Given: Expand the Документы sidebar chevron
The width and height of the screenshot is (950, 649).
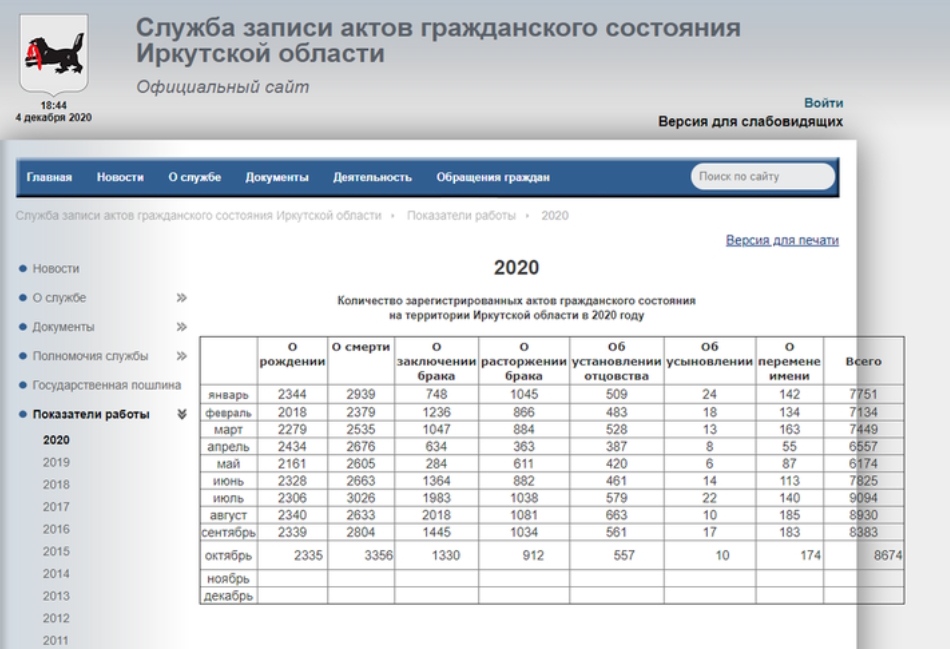Looking at the screenshot, I should (181, 327).
